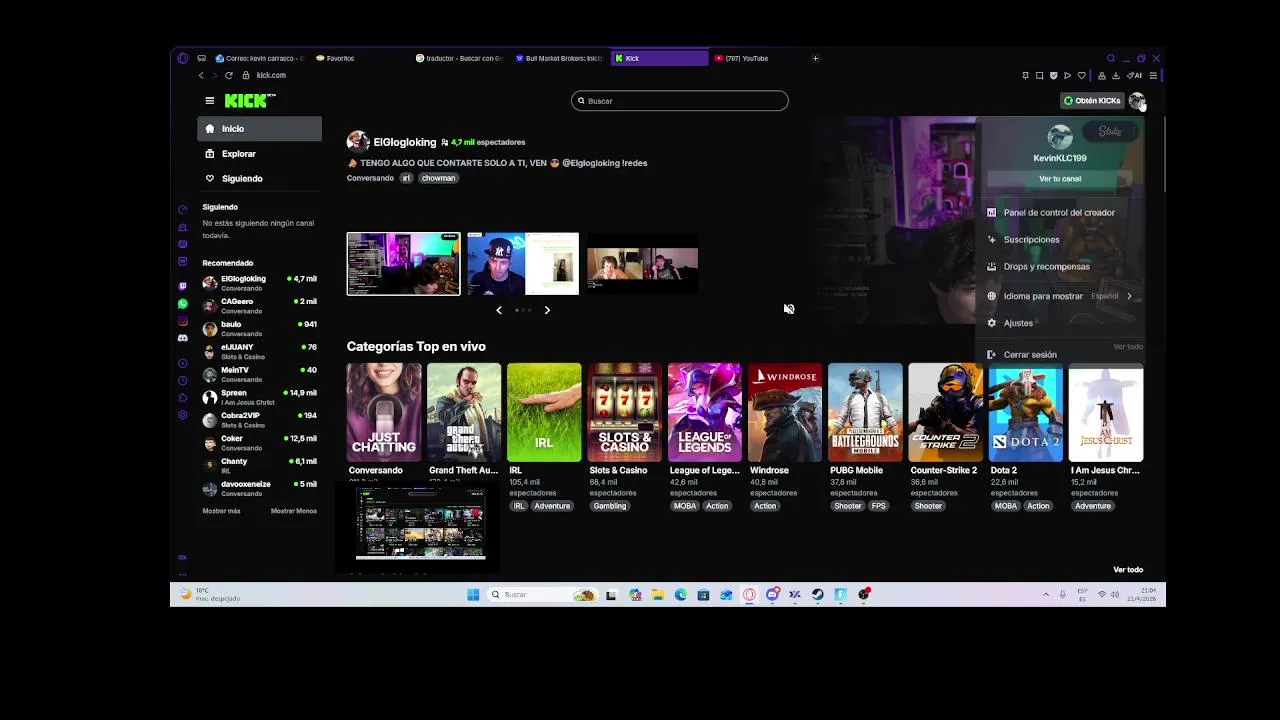Go to Inicio in Kick sidebar
The width and height of the screenshot is (1280, 720).
click(x=259, y=129)
